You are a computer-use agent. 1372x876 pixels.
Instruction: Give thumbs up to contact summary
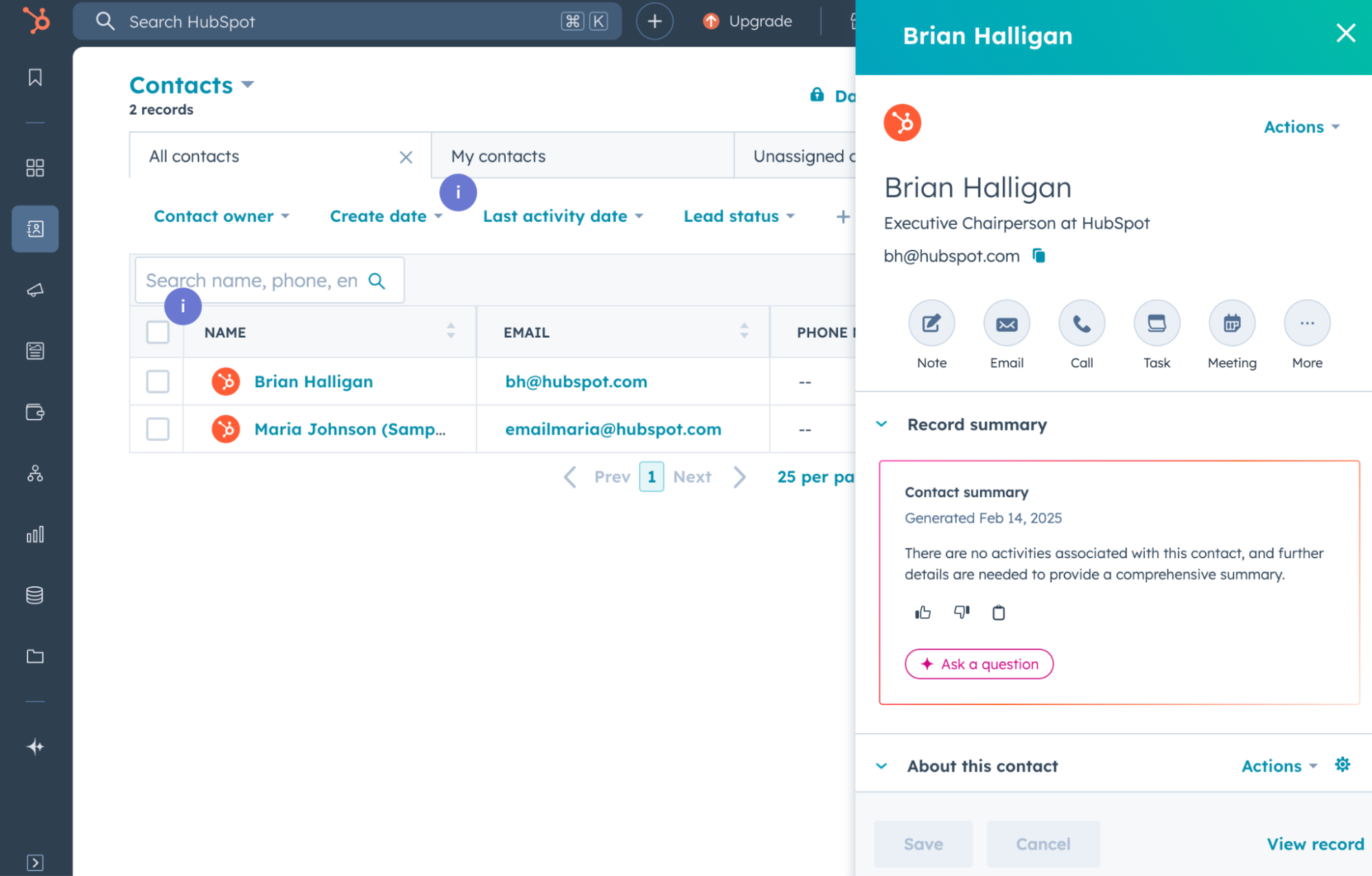point(922,612)
